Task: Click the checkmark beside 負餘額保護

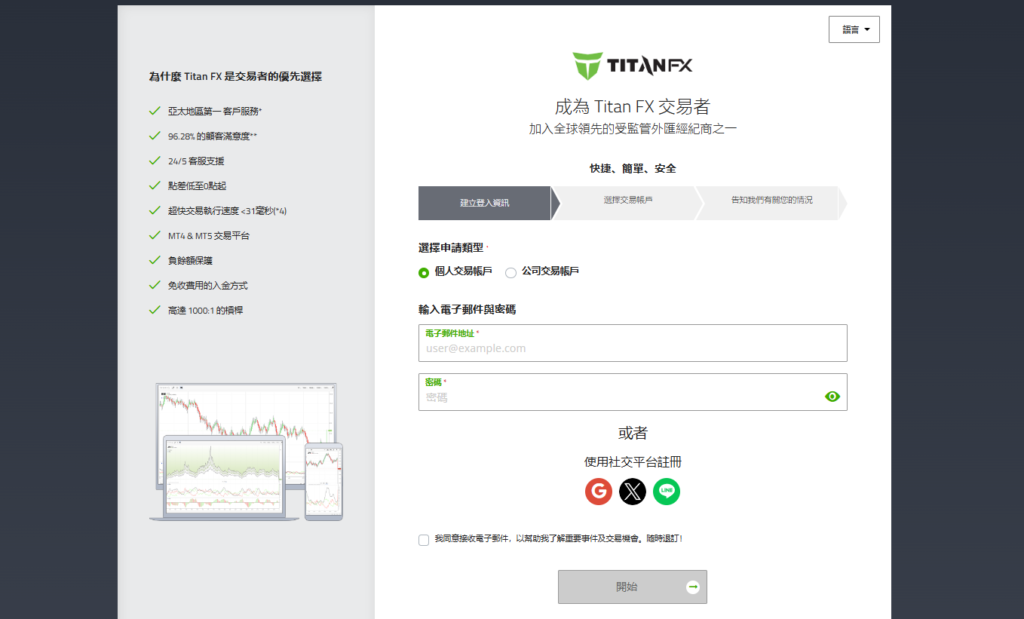Action: click(x=155, y=260)
